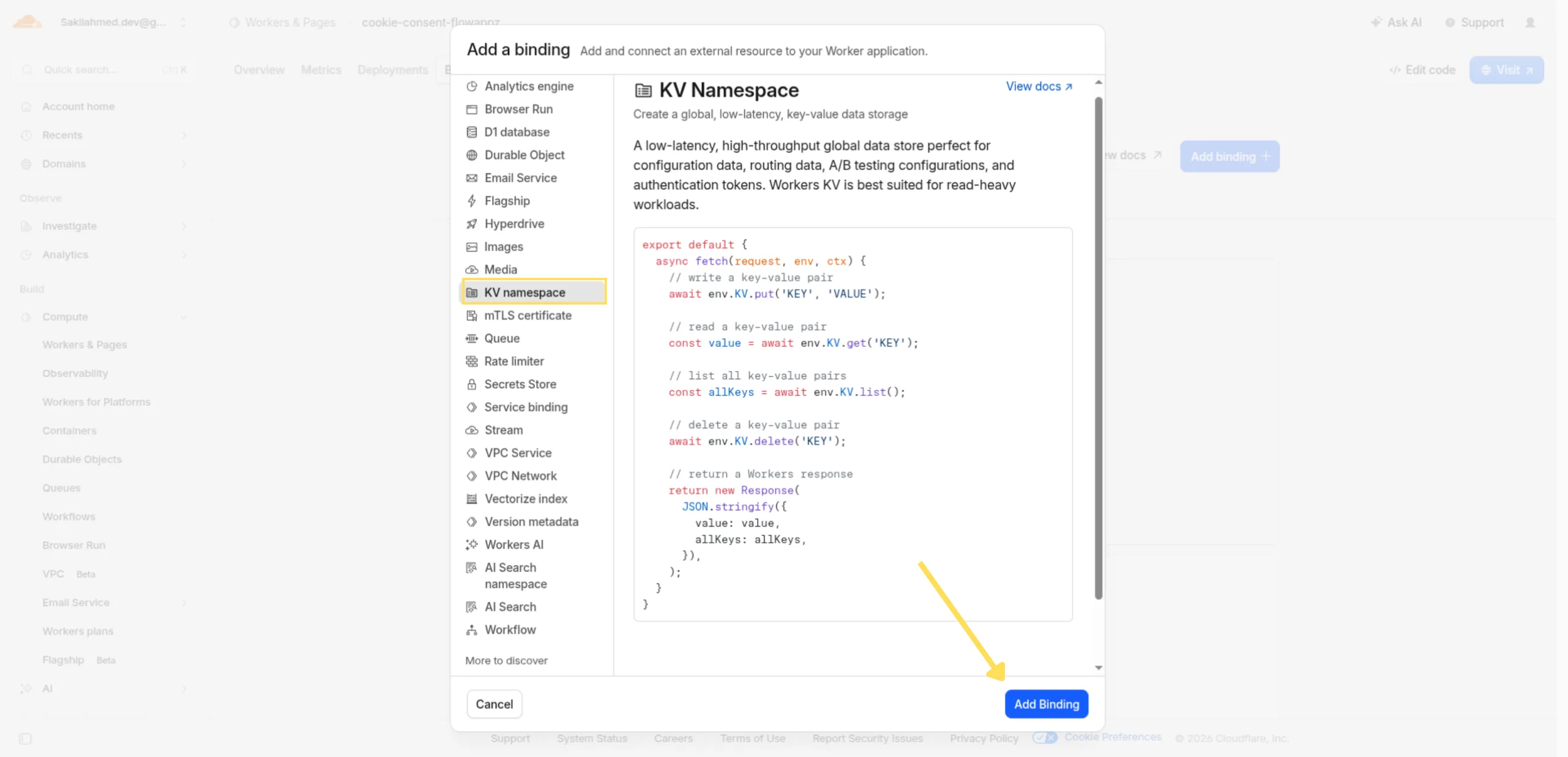Click Edit code in the page header
The width and height of the screenshot is (1568, 757).
click(x=1422, y=70)
